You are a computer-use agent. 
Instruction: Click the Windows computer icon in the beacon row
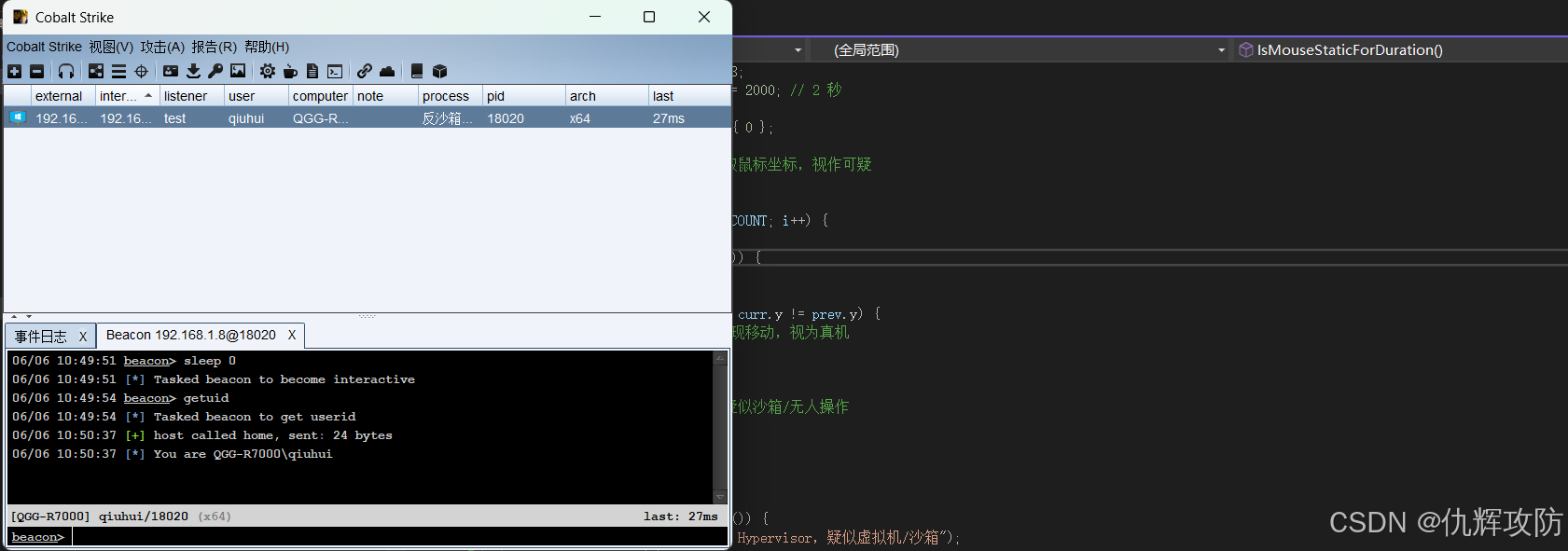18,117
